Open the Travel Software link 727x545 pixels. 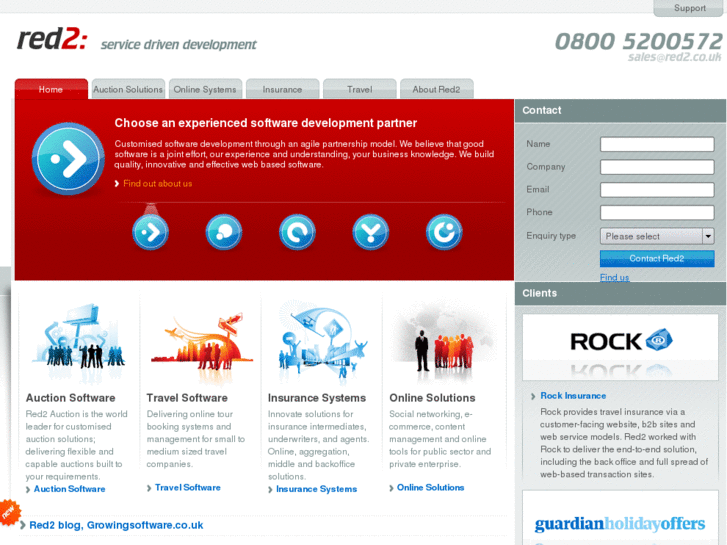188,487
